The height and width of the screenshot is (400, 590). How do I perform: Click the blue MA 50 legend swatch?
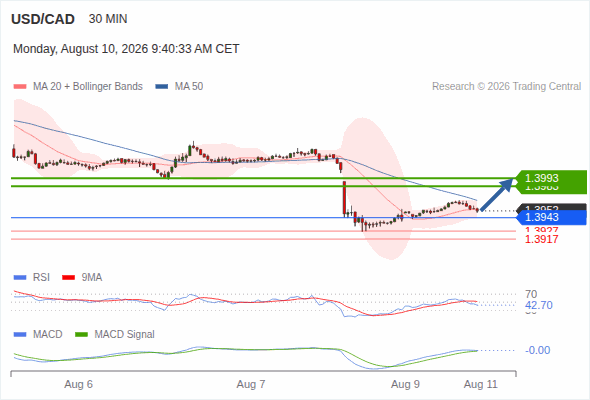click(162, 87)
